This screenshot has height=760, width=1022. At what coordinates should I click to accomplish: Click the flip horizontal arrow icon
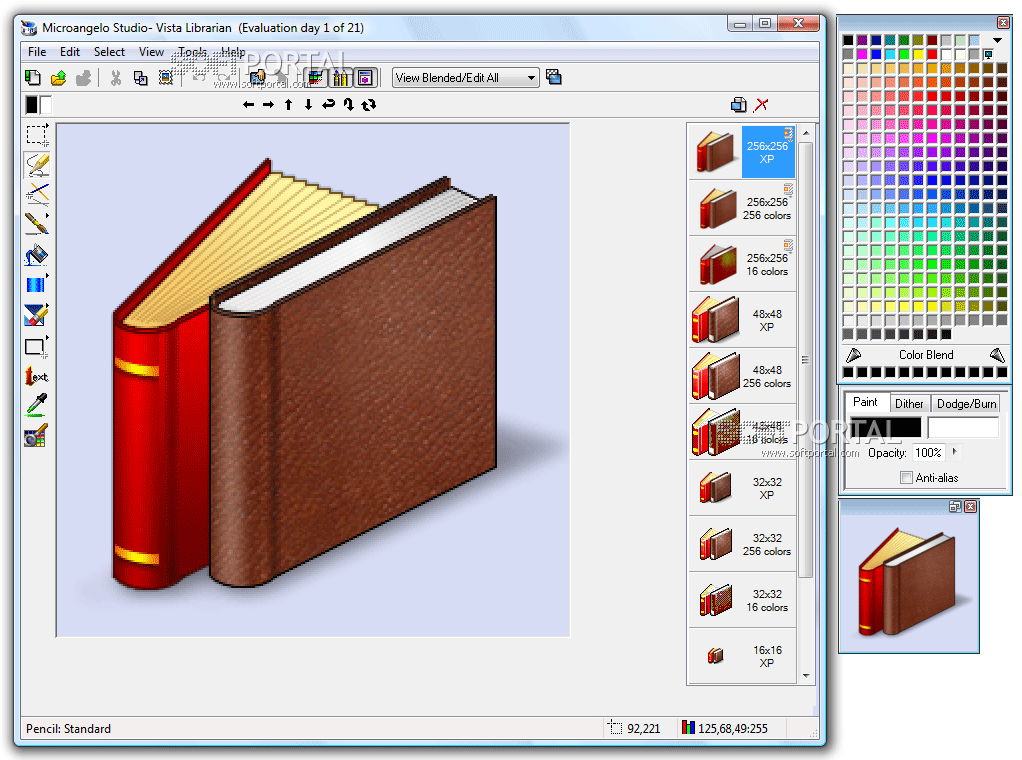[x=328, y=104]
